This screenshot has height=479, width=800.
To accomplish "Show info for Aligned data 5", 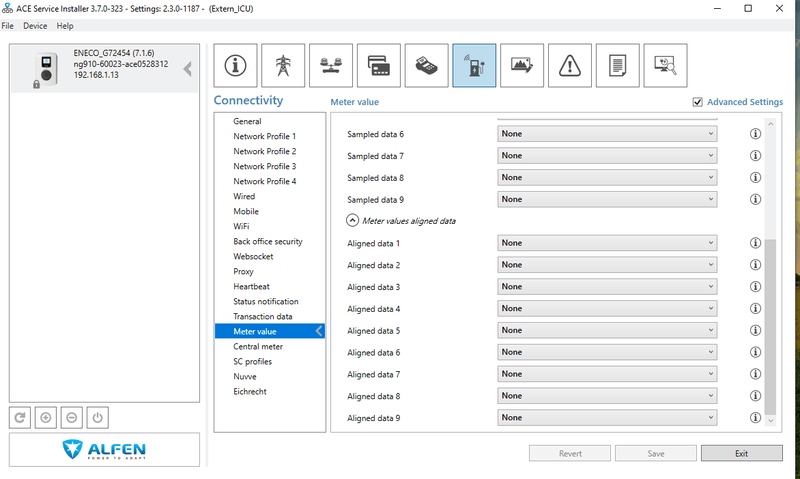I will [x=756, y=331].
